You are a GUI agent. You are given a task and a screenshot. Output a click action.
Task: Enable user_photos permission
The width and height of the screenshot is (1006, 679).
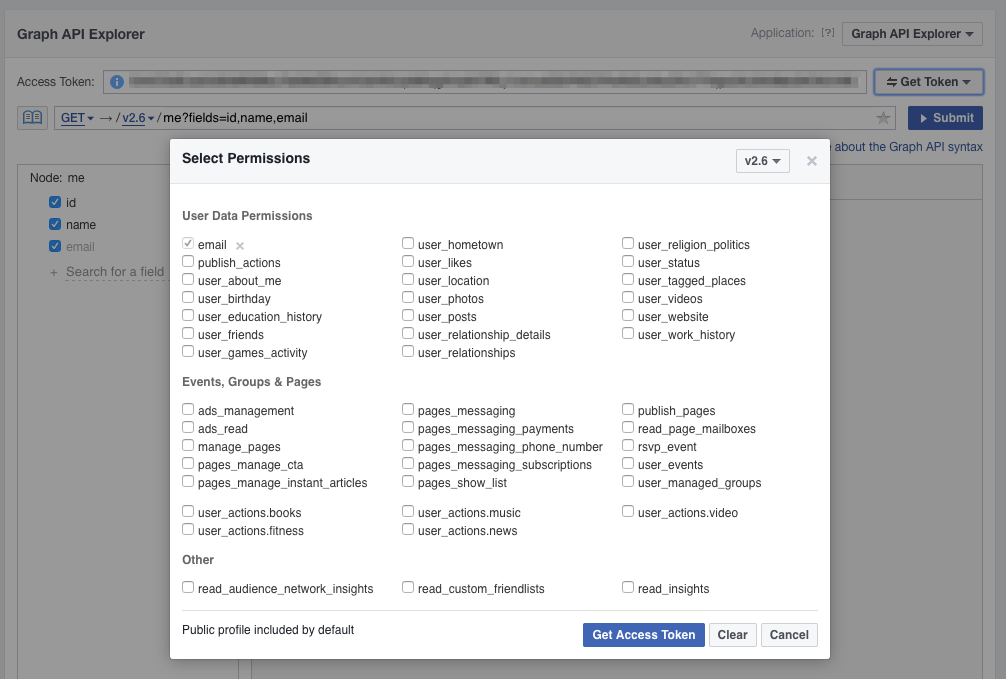point(408,297)
